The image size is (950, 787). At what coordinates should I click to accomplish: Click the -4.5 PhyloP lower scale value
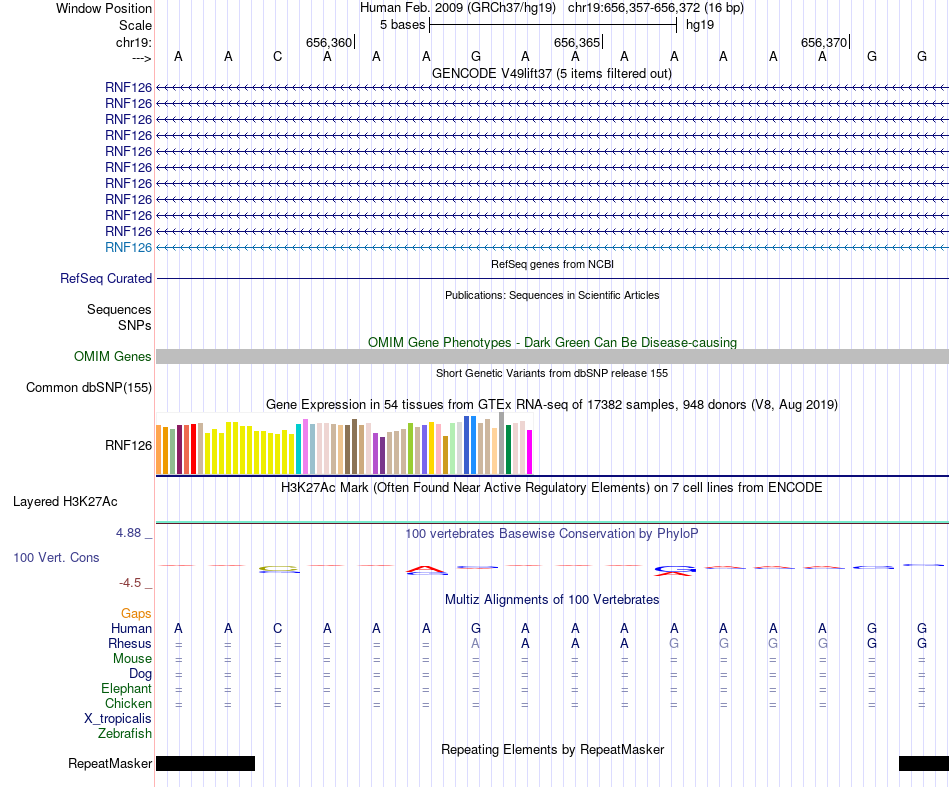coord(130,583)
